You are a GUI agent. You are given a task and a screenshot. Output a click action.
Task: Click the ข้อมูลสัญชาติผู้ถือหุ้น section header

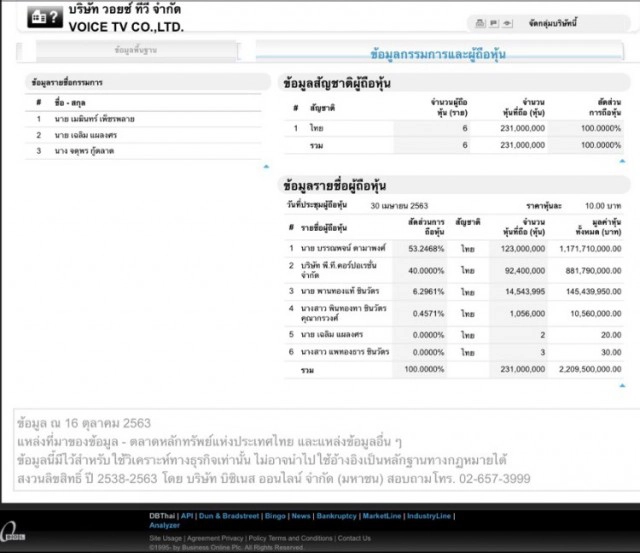pos(454,83)
